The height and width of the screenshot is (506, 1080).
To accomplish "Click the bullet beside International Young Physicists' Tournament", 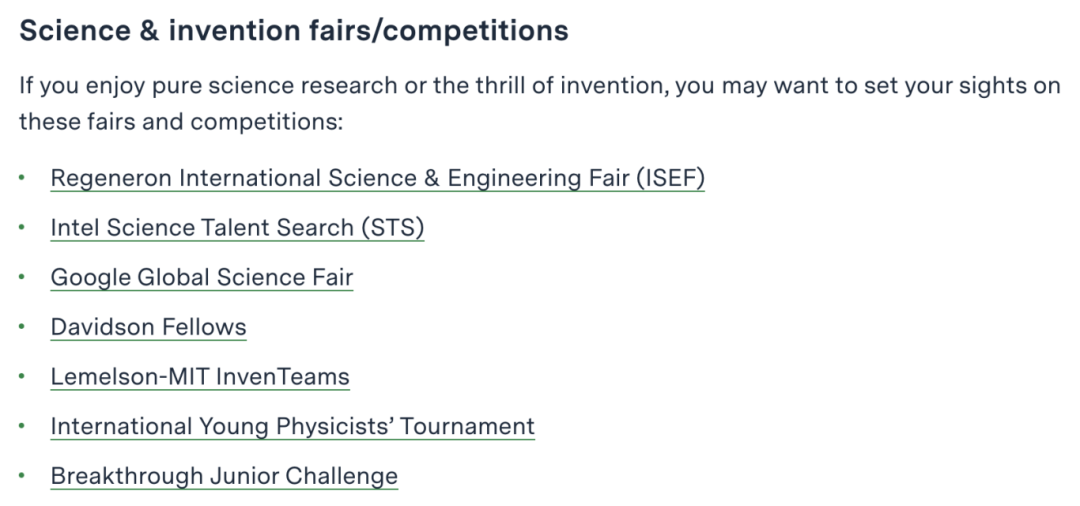I will [22, 425].
